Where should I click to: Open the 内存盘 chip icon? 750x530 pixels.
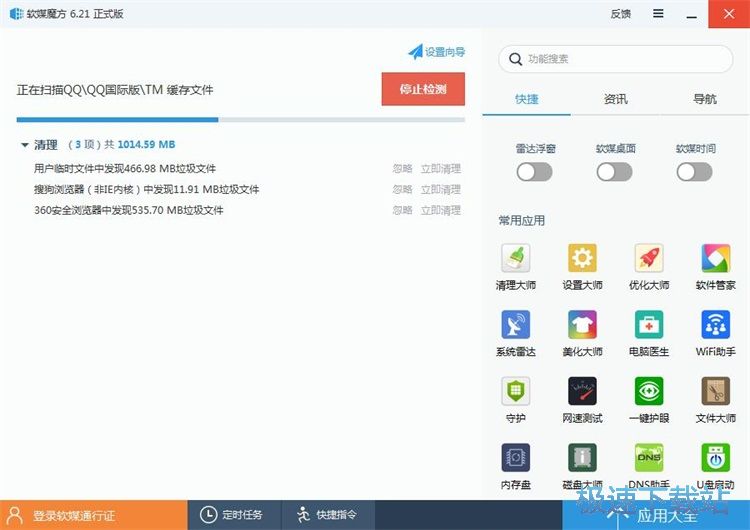pyautogui.click(x=516, y=458)
